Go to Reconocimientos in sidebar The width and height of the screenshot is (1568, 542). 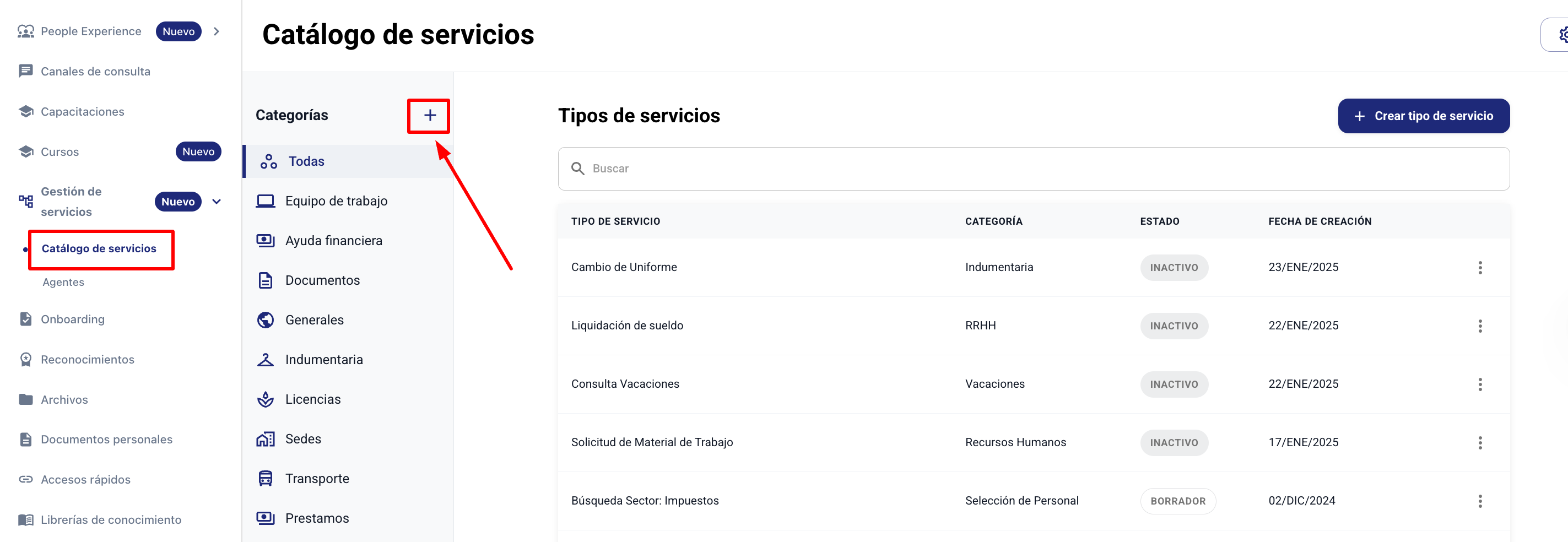click(x=87, y=360)
